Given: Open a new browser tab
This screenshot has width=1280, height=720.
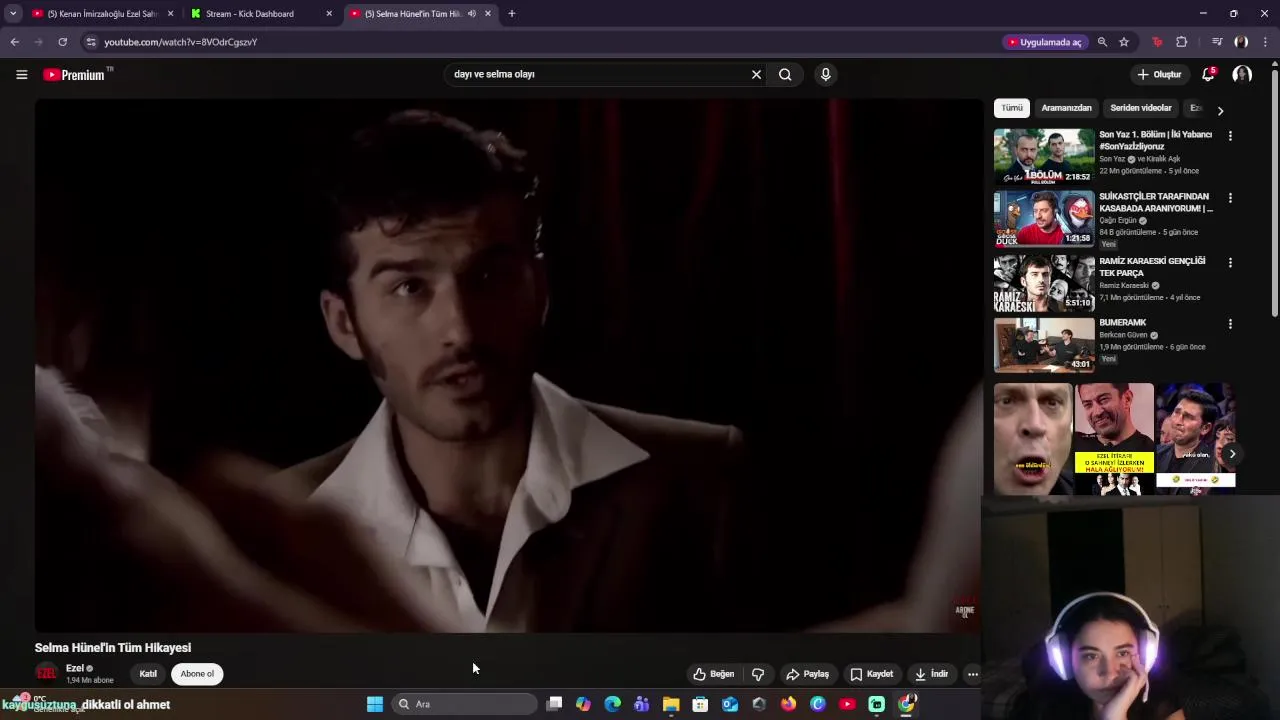Looking at the screenshot, I should 511,14.
